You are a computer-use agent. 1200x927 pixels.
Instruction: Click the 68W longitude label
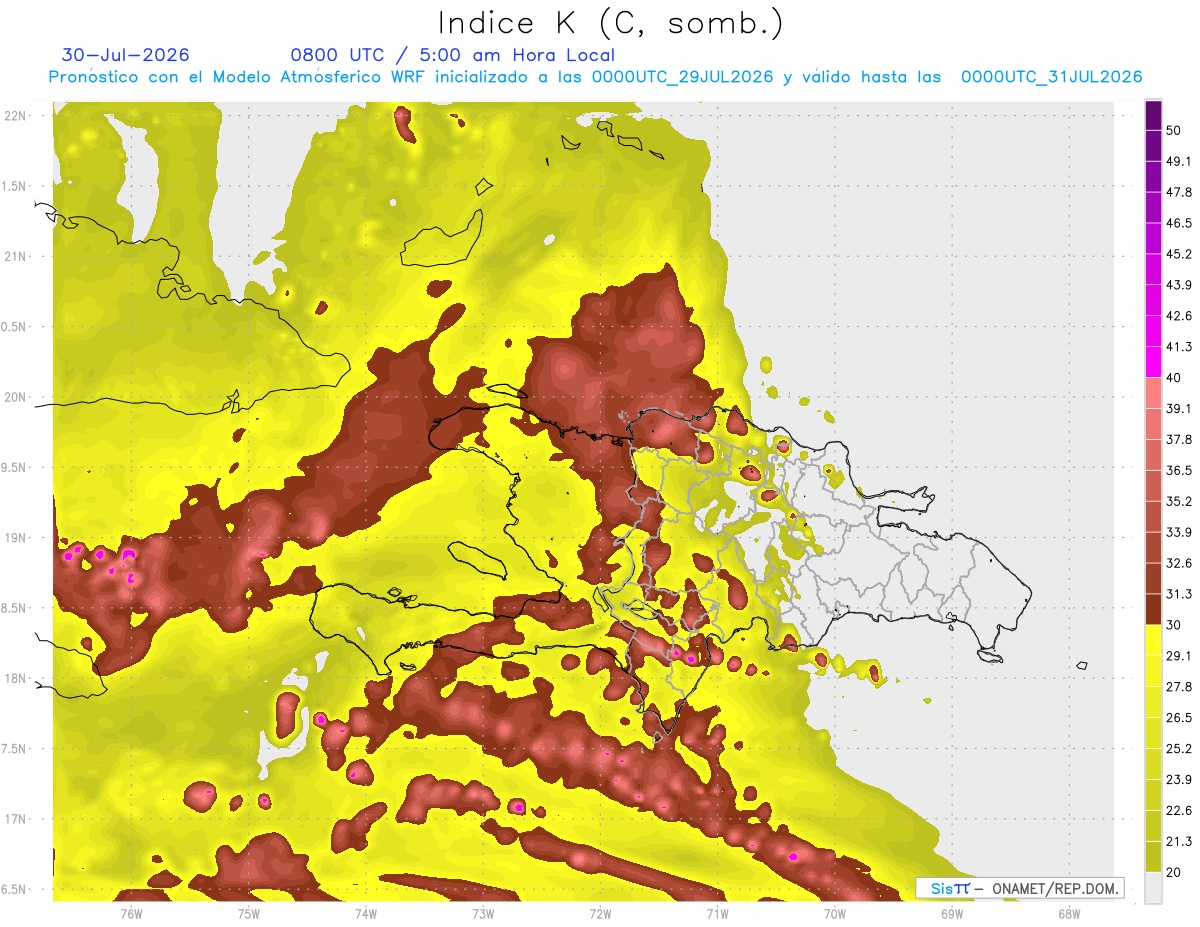[x=1069, y=913]
